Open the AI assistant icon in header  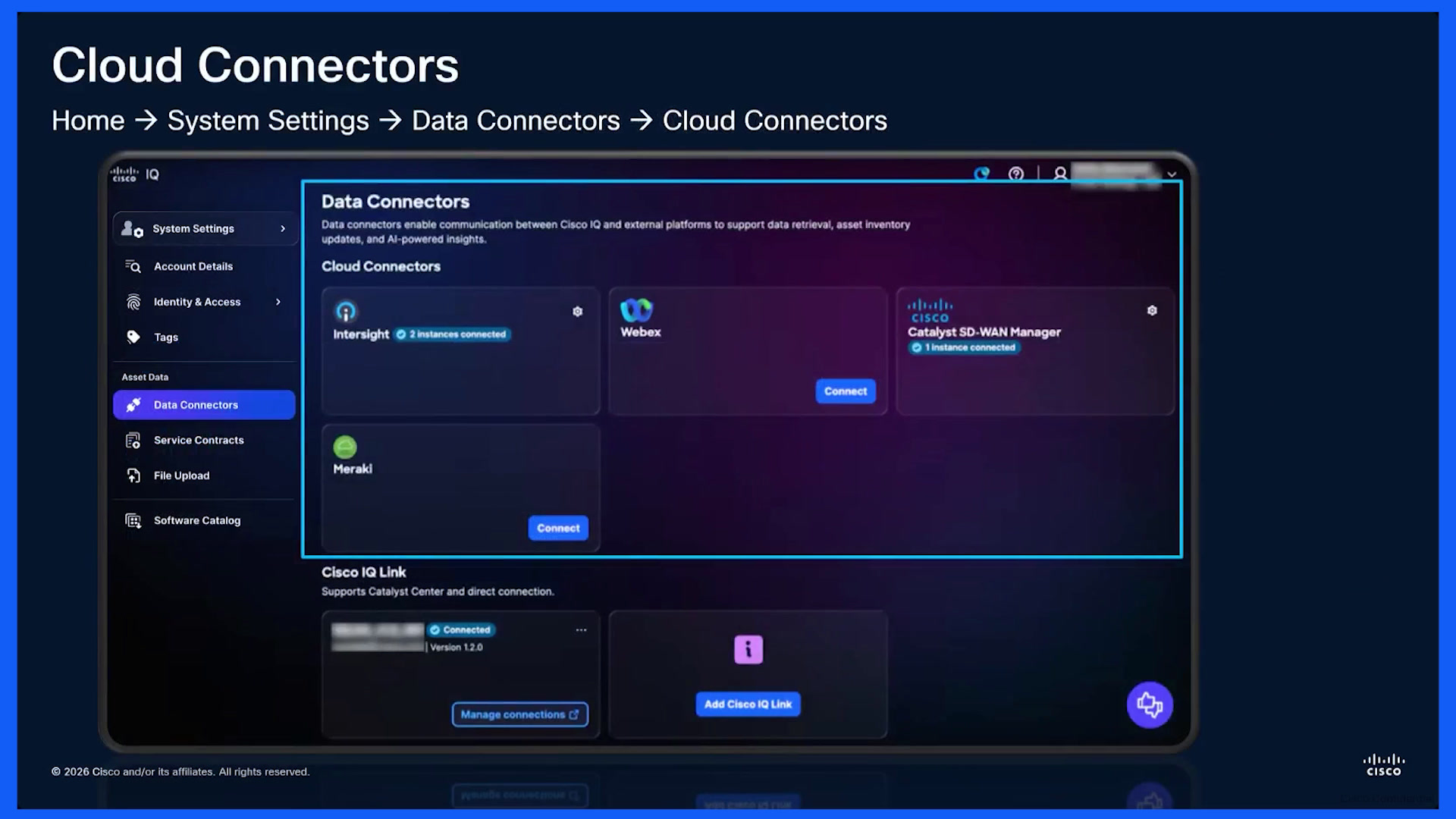(982, 174)
